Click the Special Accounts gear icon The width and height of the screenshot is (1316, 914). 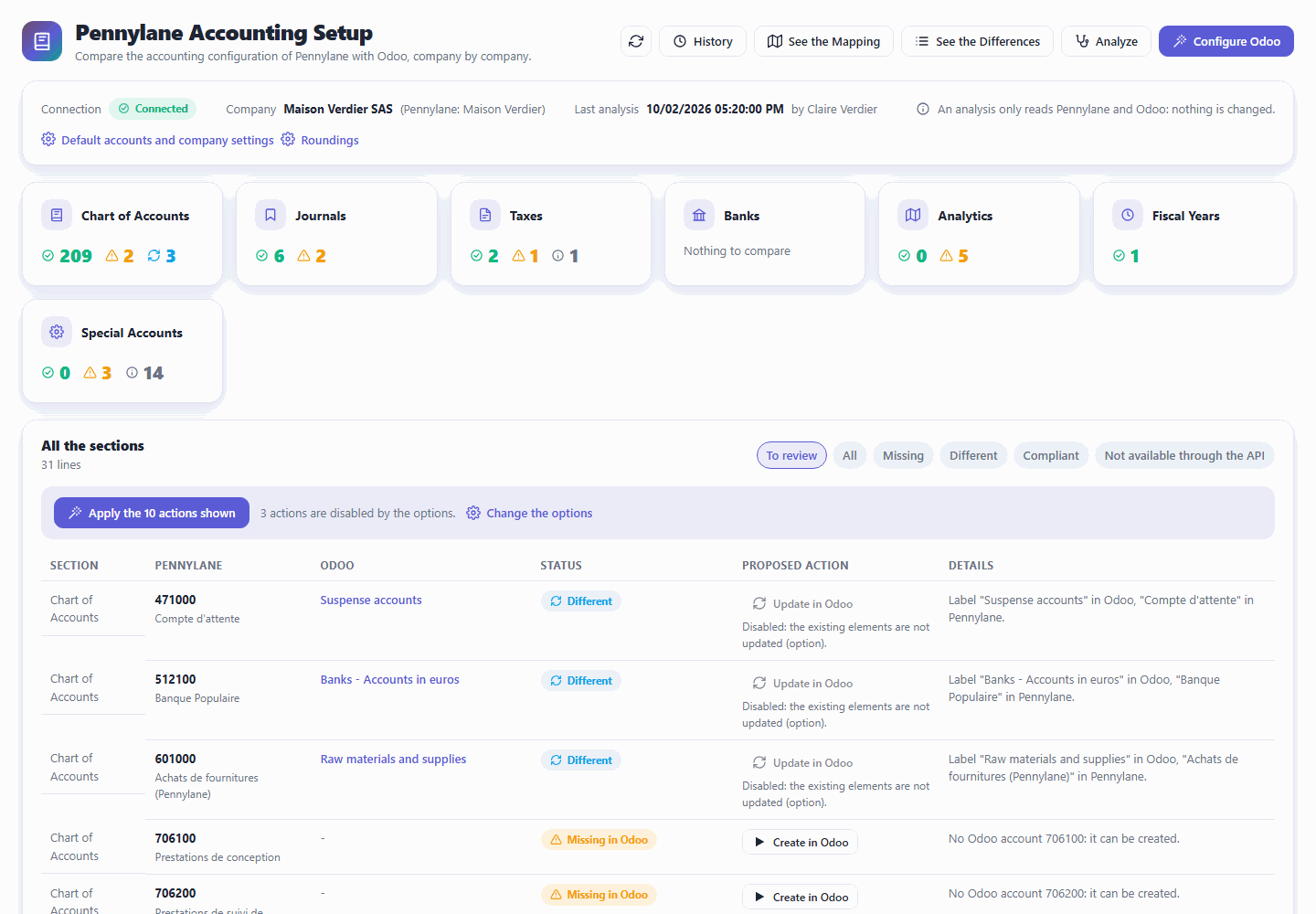click(x=57, y=332)
